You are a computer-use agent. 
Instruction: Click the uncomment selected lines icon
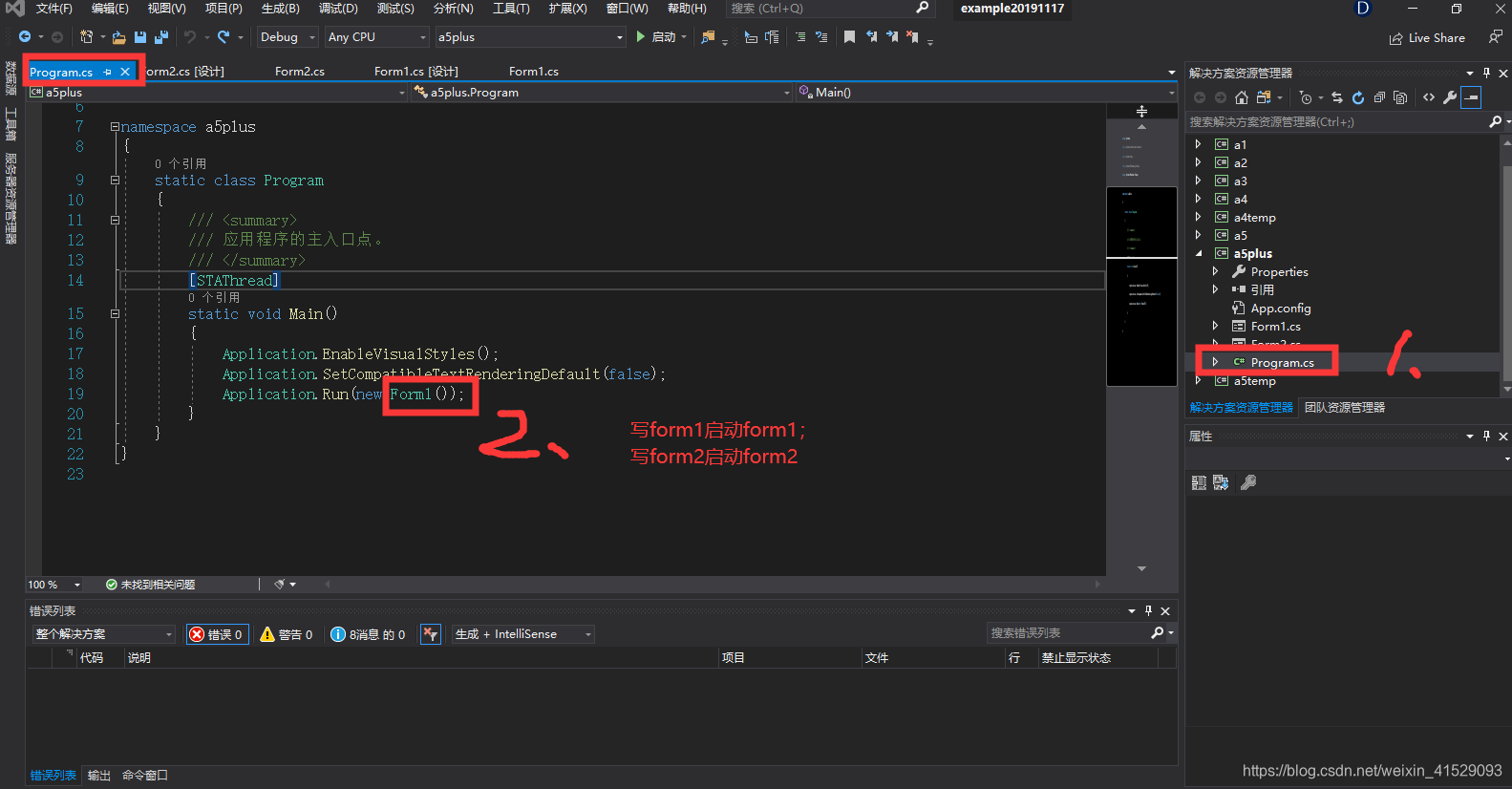(x=820, y=37)
